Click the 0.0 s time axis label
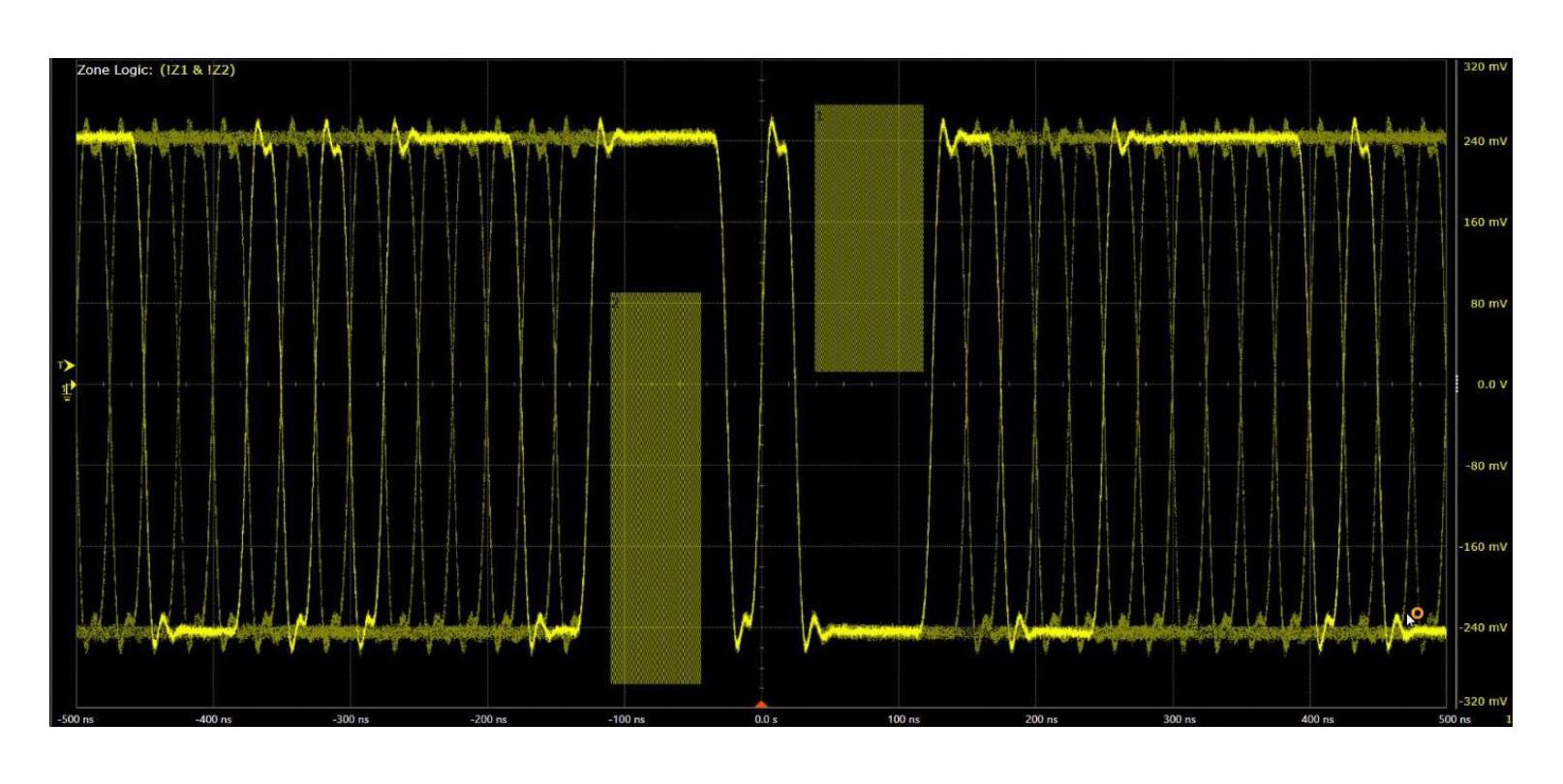The image size is (1563, 784). click(765, 719)
